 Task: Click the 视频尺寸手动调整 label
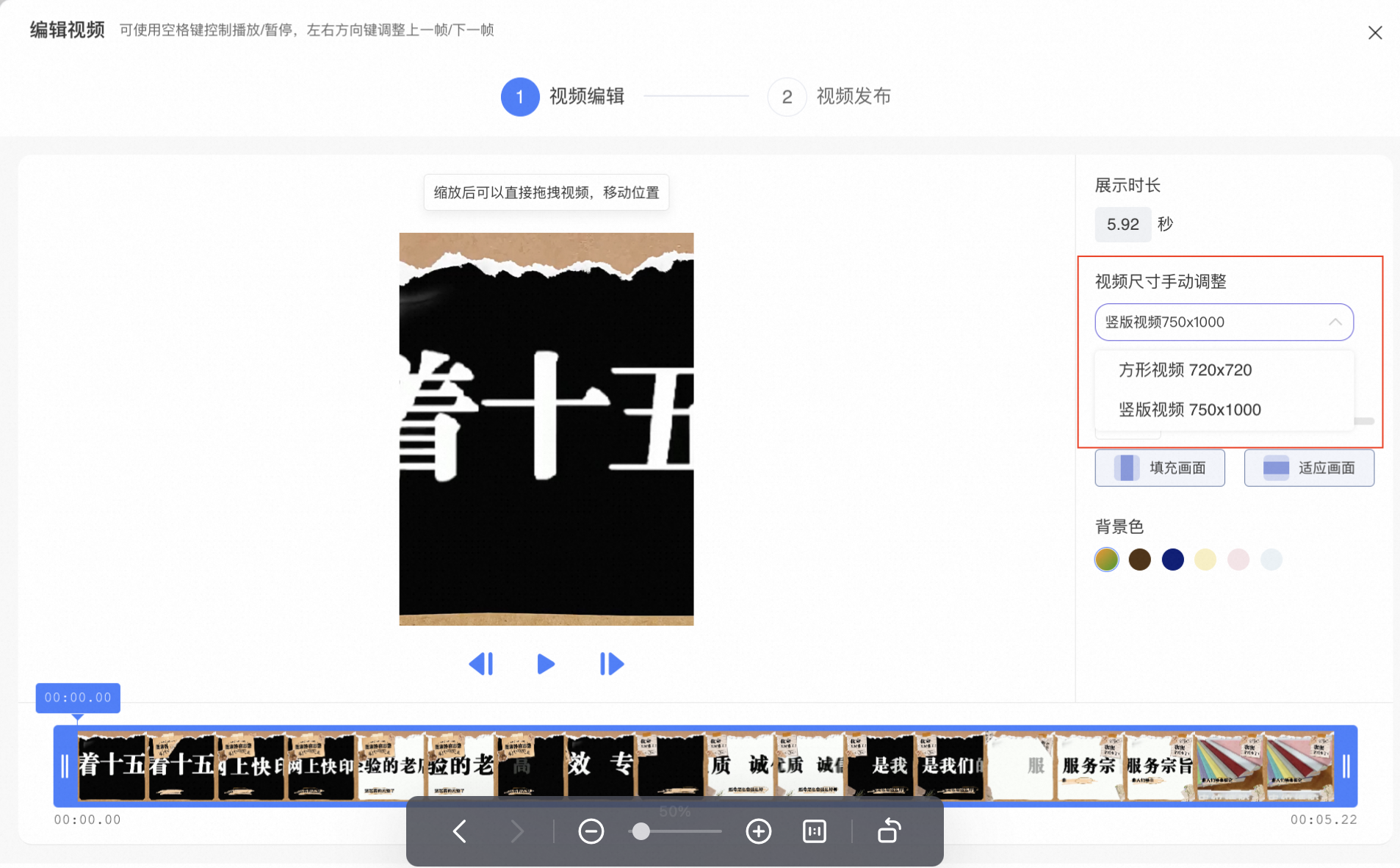point(1161,281)
